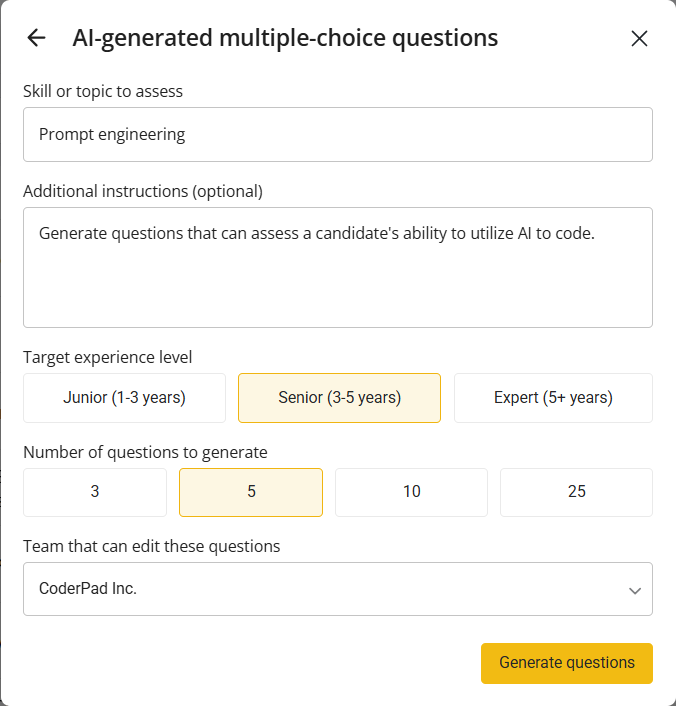The width and height of the screenshot is (676, 706).
Task: Click the 'Additional instructions (optional)' label
Action: point(143,191)
